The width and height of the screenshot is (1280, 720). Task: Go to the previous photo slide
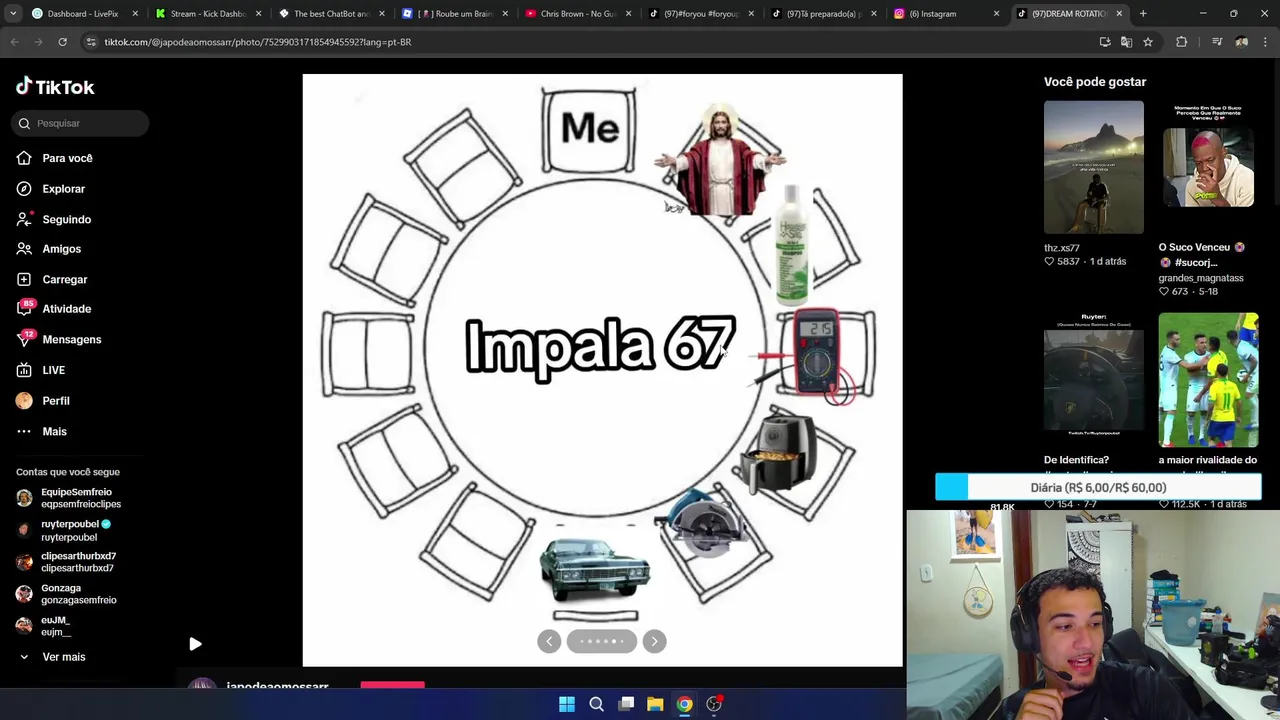549,641
